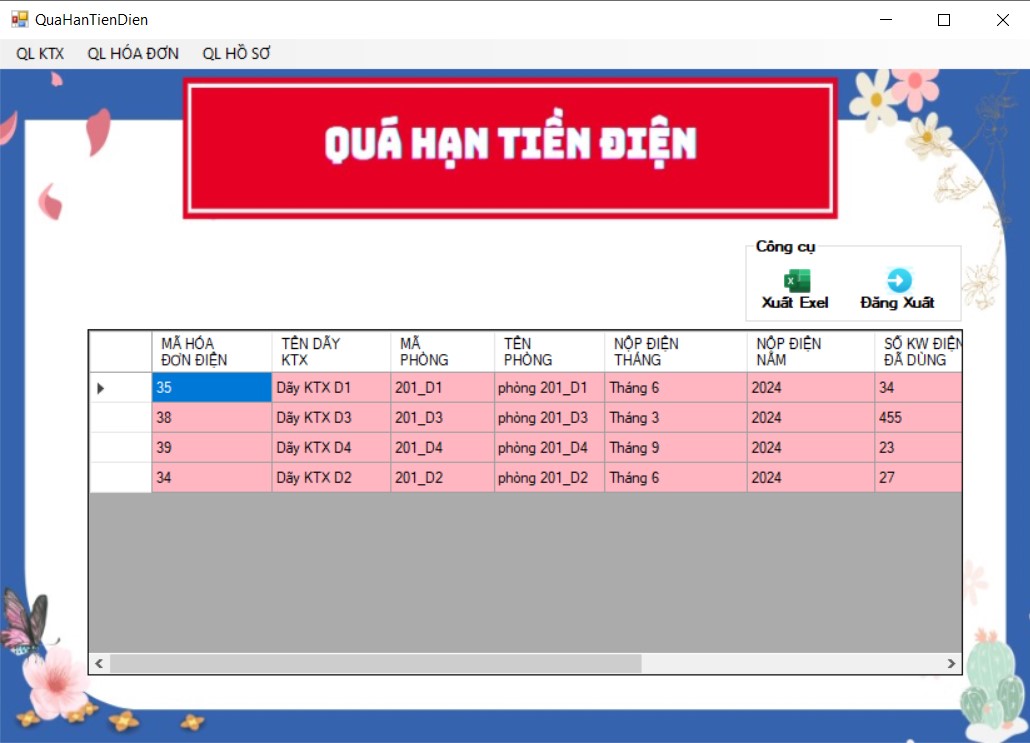Click the NỘP ĐIỆN THÁNG column header
Image resolution: width=1030 pixels, height=743 pixels.
675,351
